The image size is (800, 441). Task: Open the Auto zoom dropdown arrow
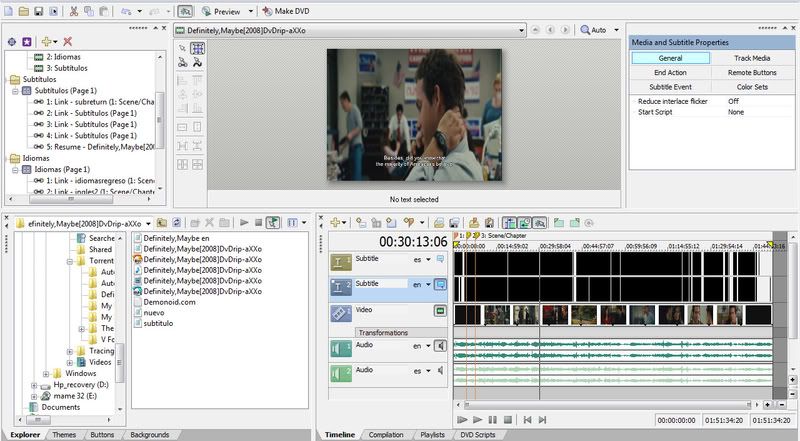(x=616, y=30)
